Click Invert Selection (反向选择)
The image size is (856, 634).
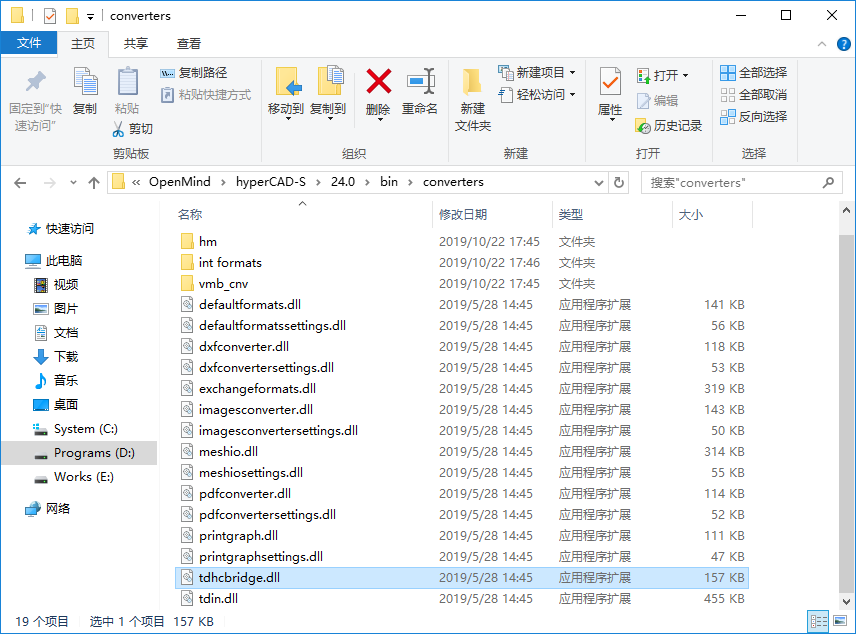pos(753,117)
